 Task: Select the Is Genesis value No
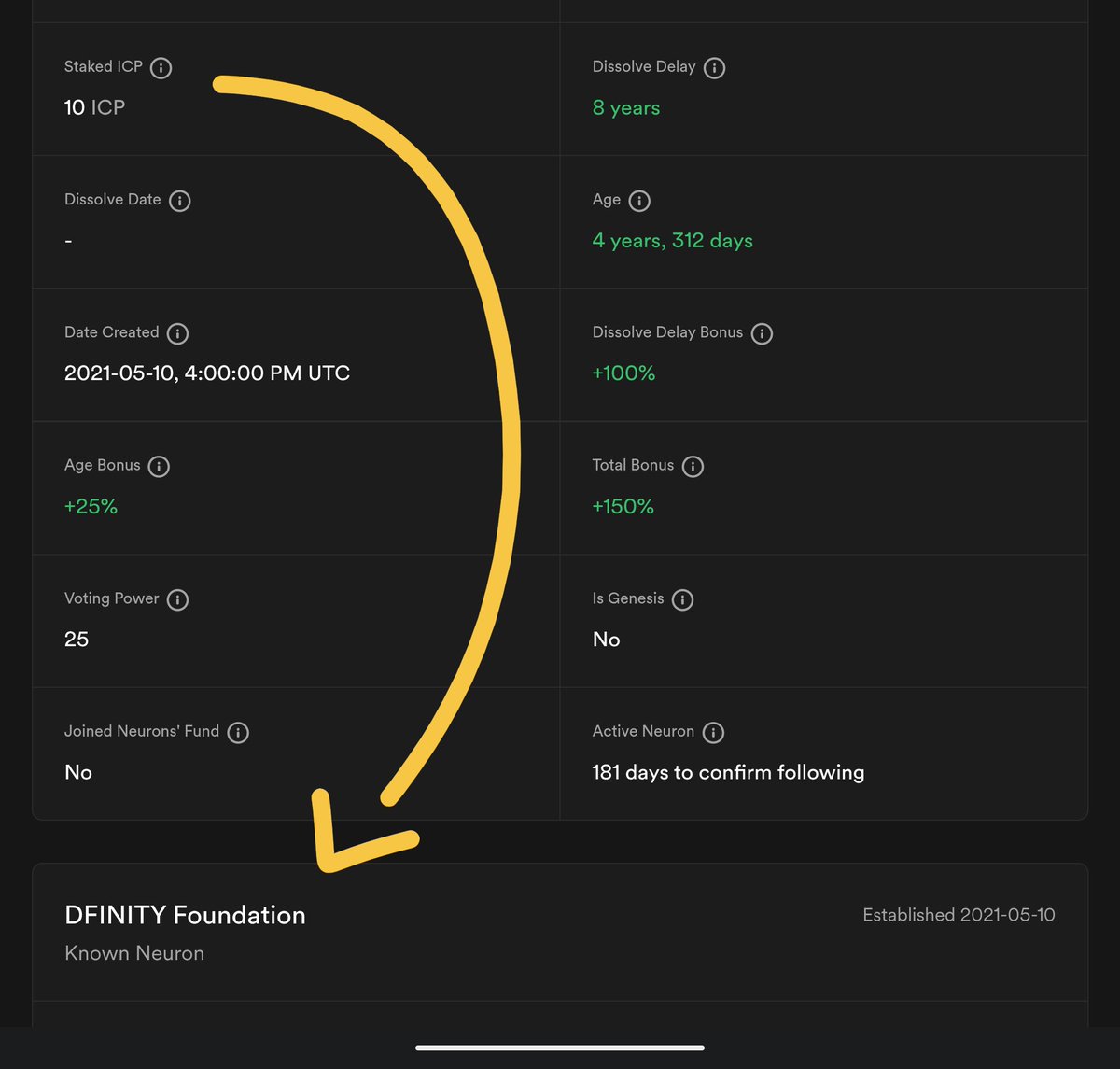point(606,640)
